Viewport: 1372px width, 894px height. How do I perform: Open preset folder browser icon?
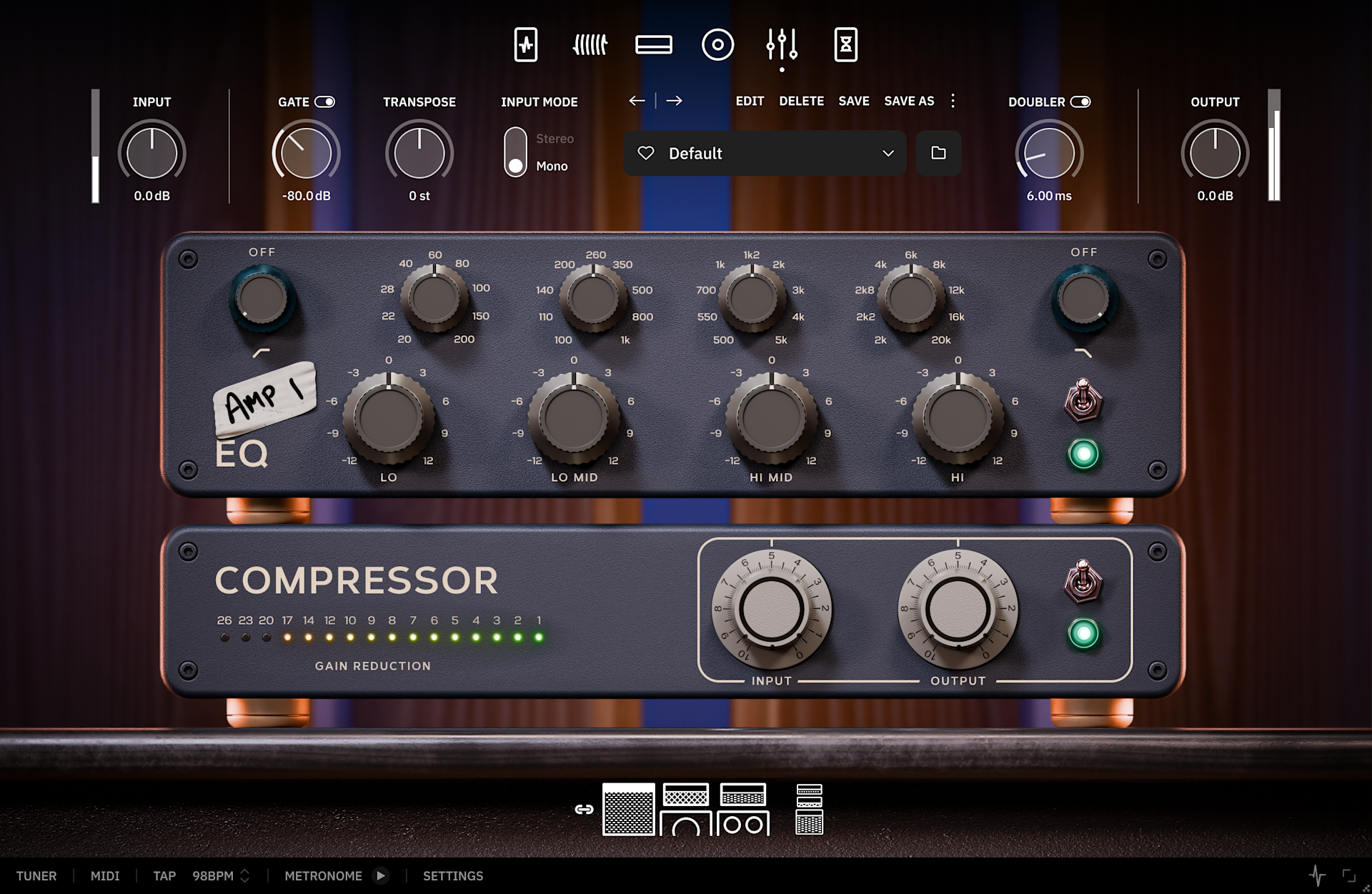click(938, 153)
